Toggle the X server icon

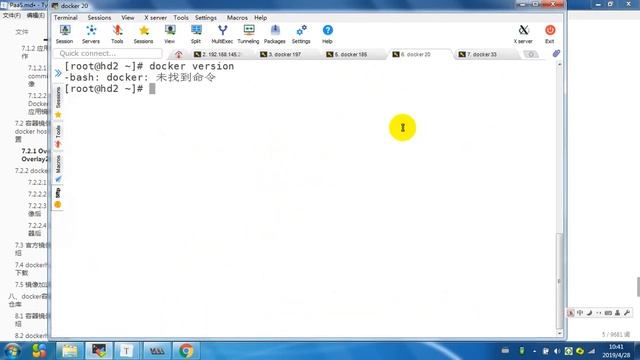pos(523,34)
